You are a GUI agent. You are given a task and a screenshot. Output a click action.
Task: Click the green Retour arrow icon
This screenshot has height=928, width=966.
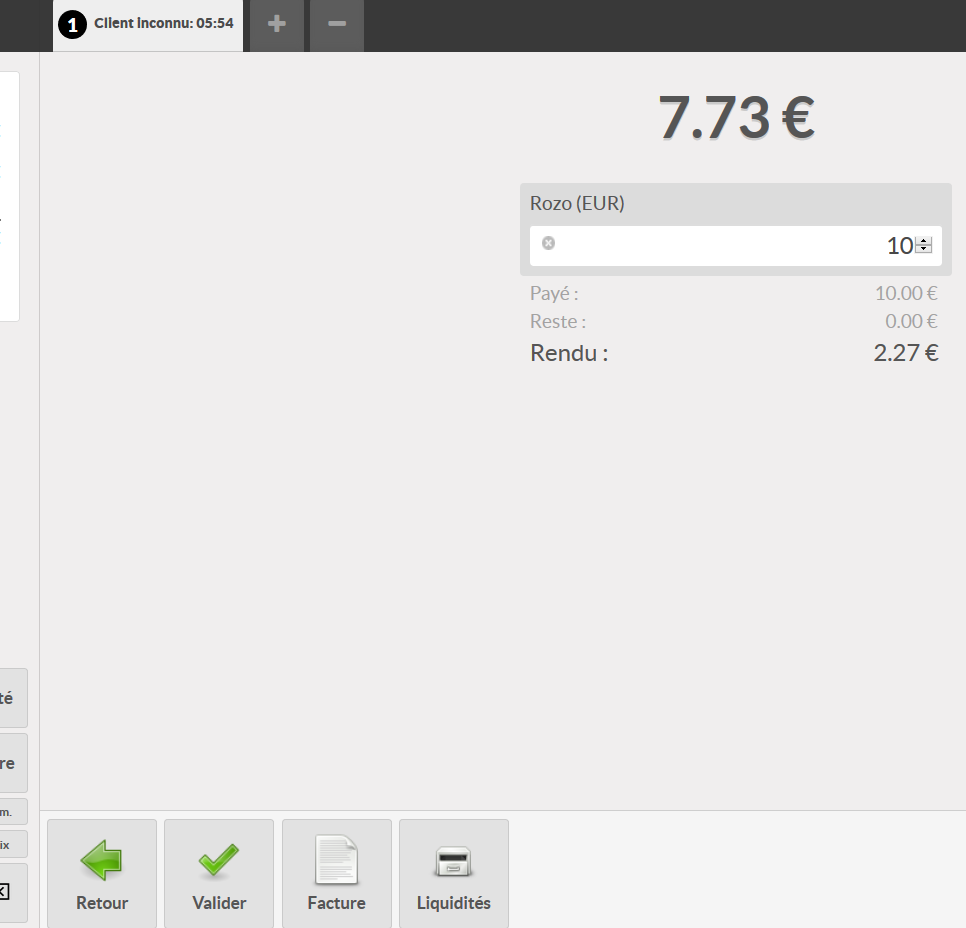pyautogui.click(x=101, y=860)
